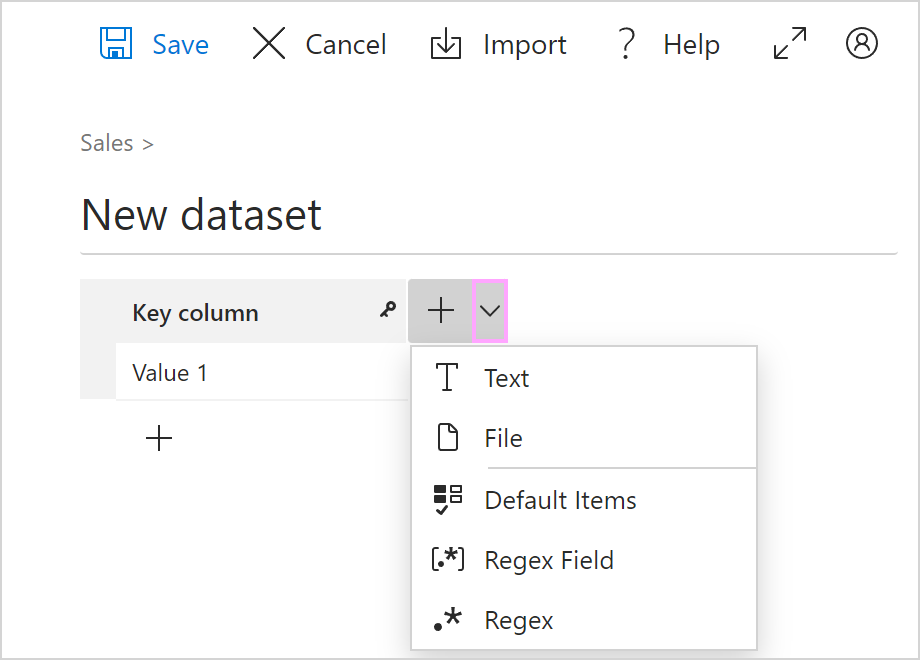Go to the Sales breadcrumb link
920x660 pixels.
click(x=107, y=143)
